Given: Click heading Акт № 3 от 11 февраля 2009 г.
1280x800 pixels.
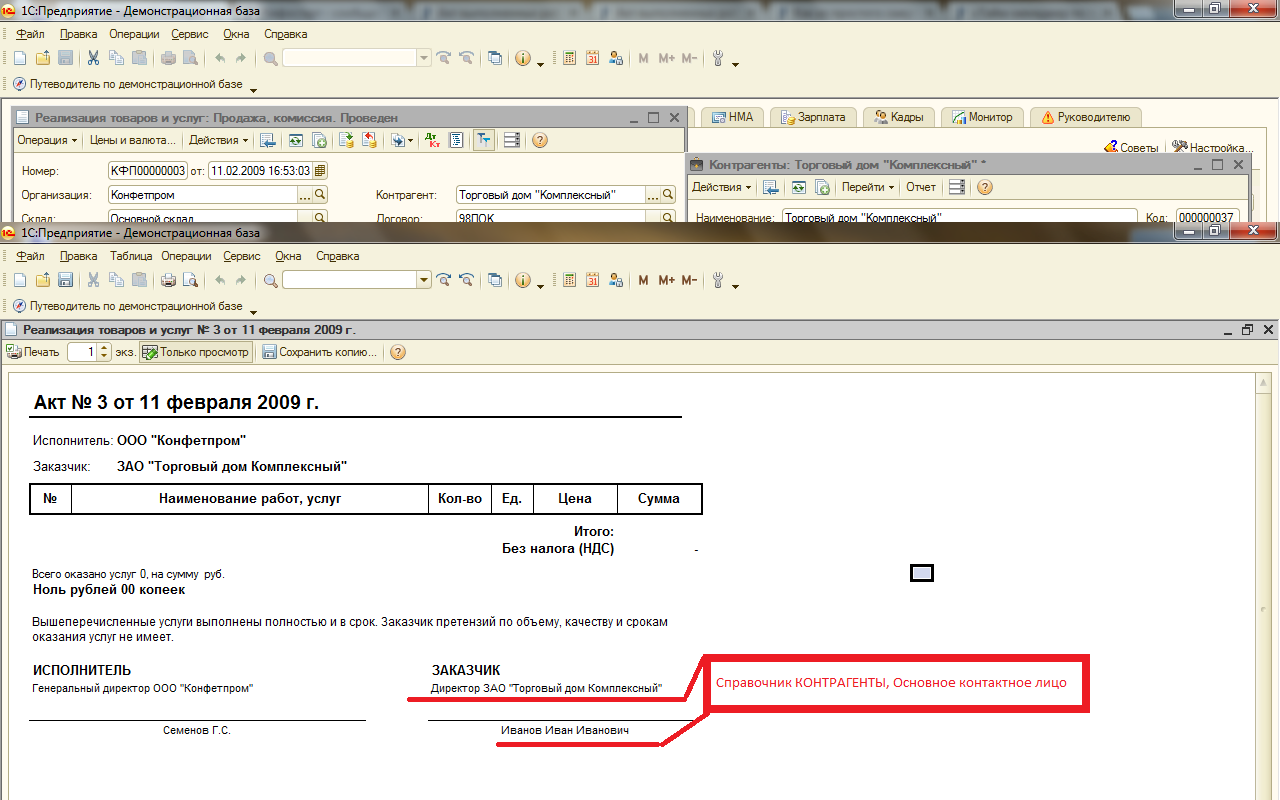Looking at the screenshot, I should pyautogui.click(x=177, y=402).
